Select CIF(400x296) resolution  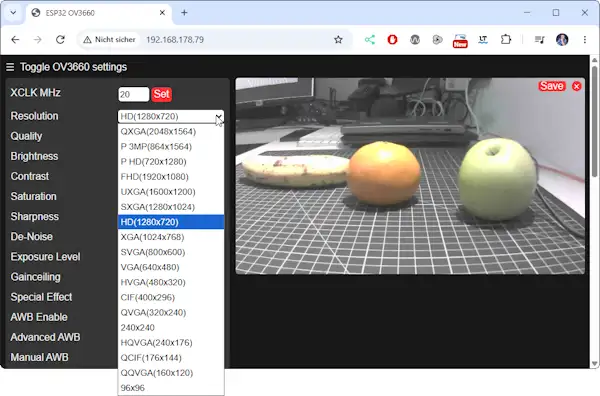[171, 297]
